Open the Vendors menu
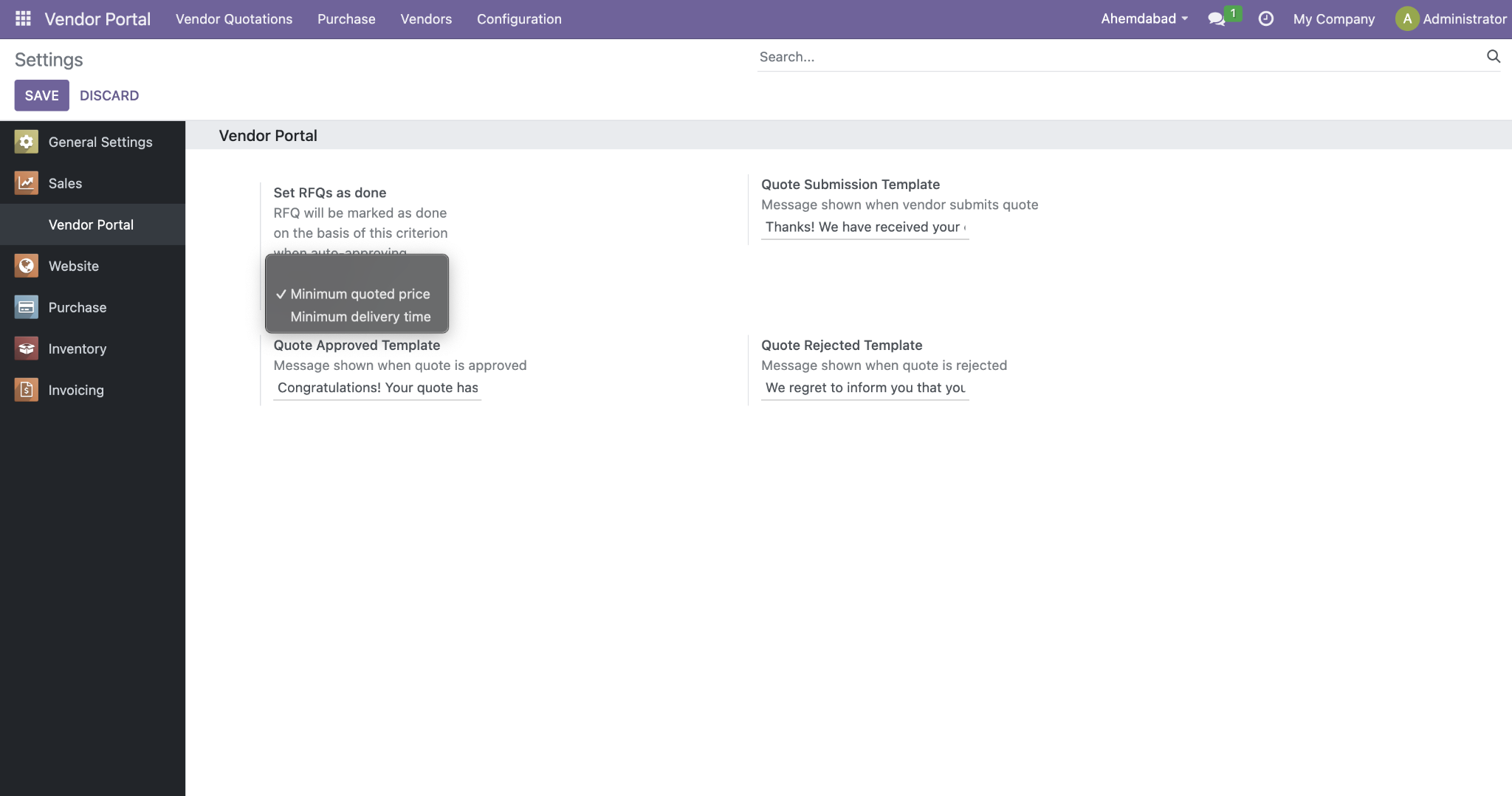Image resolution: width=1512 pixels, height=796 pixels. click(426, 19)
